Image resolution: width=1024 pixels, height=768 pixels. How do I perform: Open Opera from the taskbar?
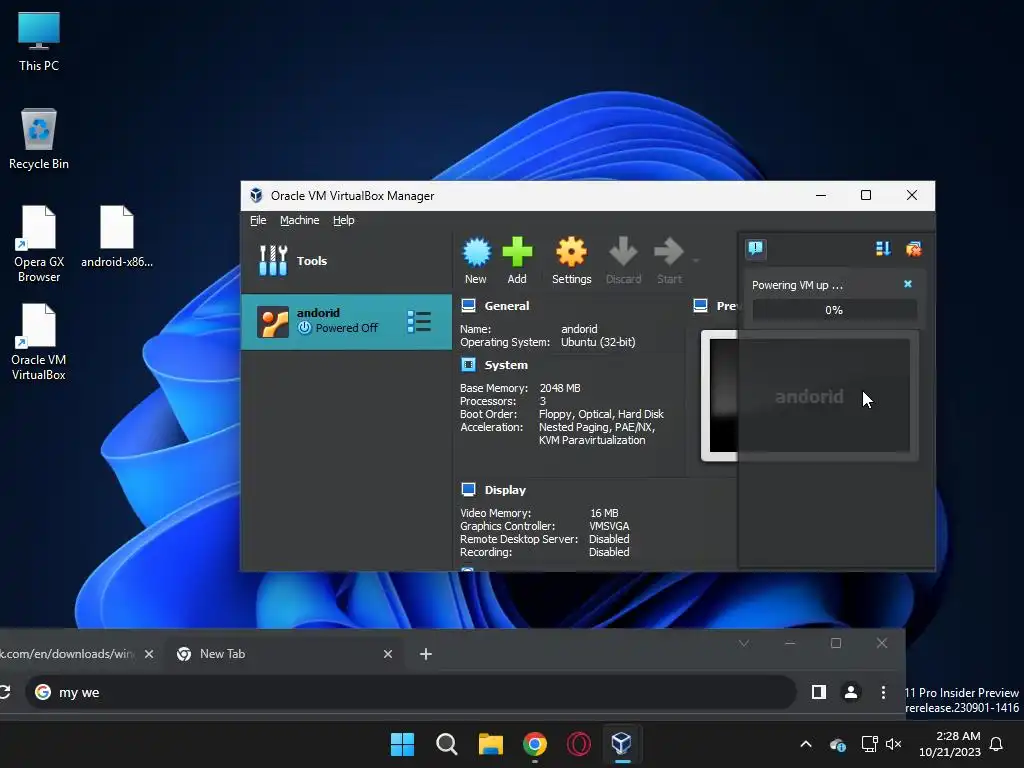(x=579, y=744)
